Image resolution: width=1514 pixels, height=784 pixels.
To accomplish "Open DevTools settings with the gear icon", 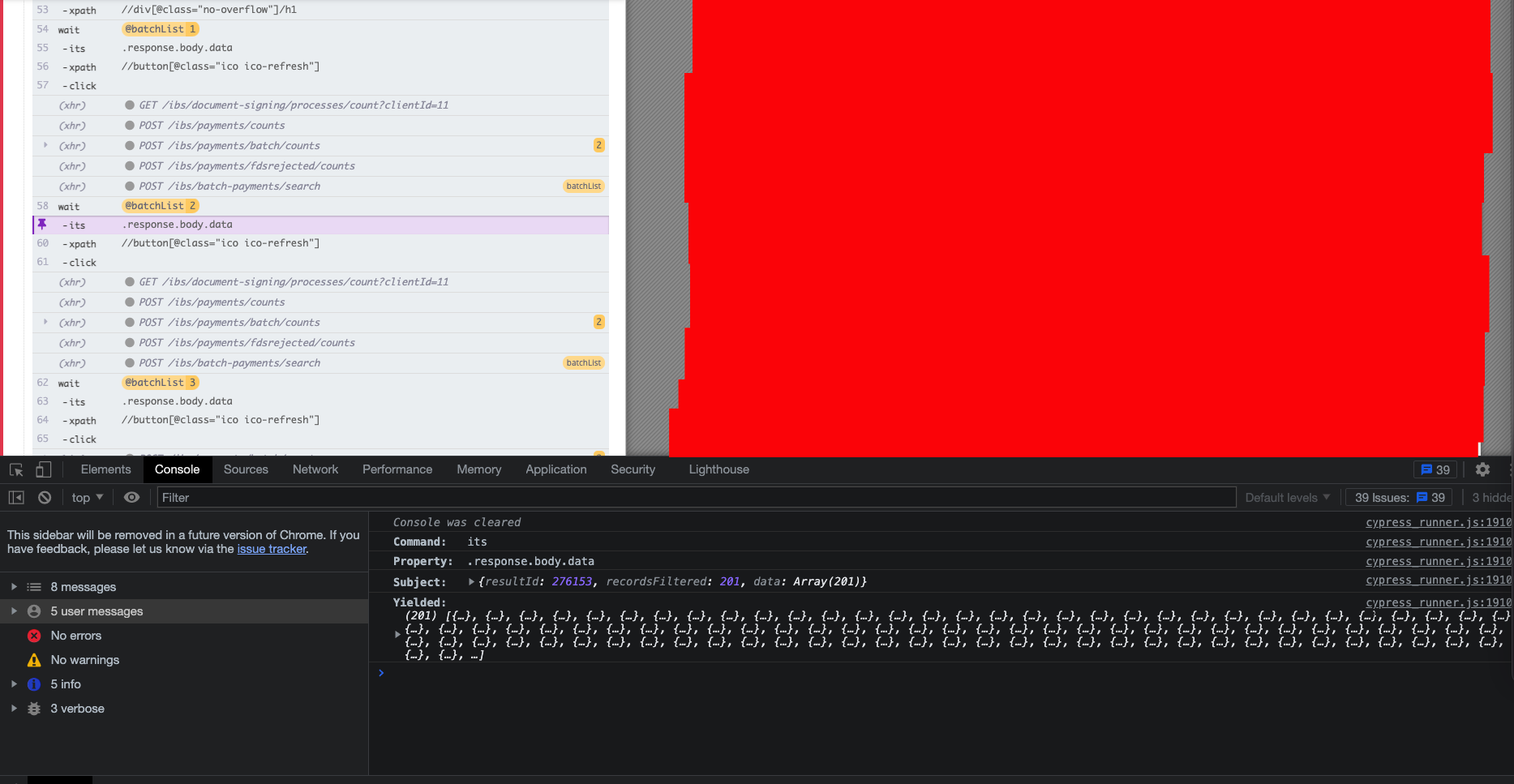I will tap(1482, 469).
